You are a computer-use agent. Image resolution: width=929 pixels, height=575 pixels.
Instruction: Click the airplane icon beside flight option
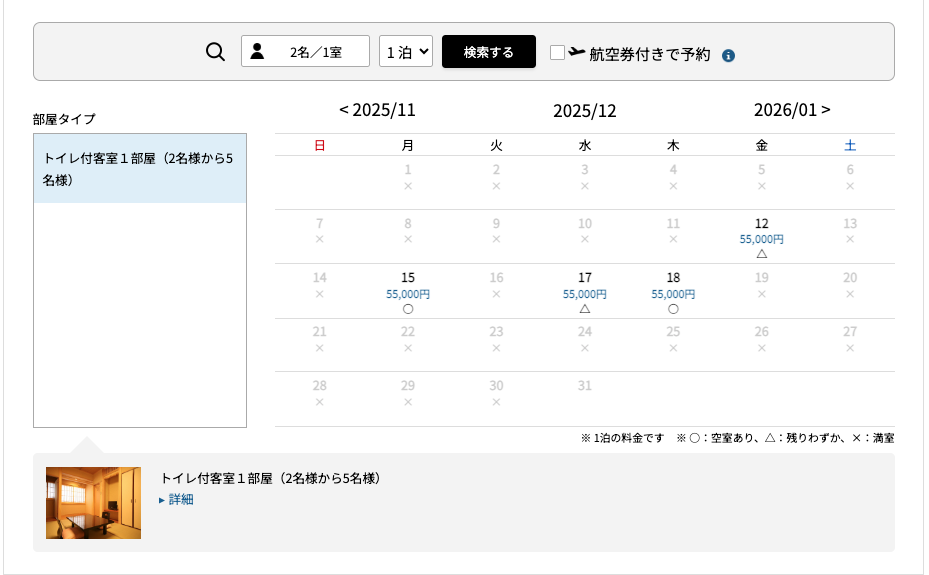click(x=577, y=52)
